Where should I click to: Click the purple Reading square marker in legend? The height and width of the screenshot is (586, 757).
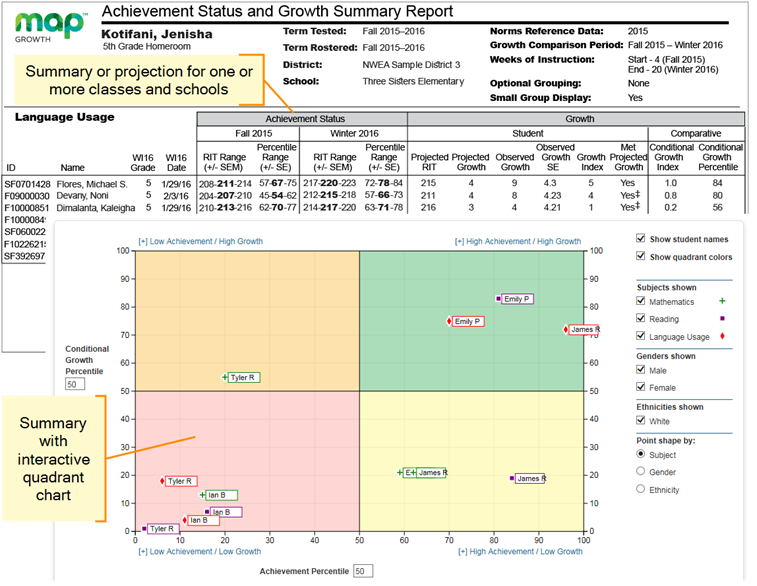tap(724, 320)
